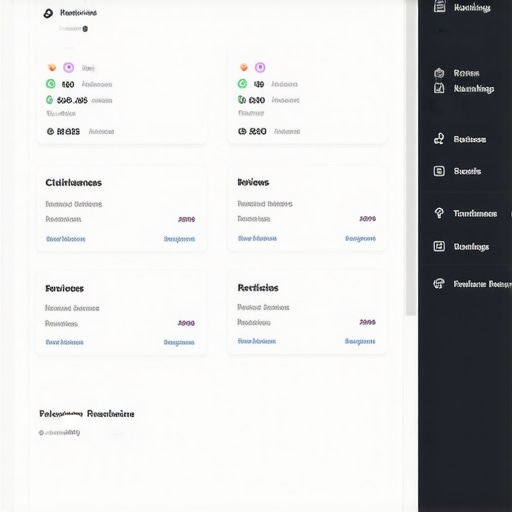Screen dimensions: 512x512
Task: Click the lower green icon in the left stats card
Action: pyautogui.click(x=49, y=100)
